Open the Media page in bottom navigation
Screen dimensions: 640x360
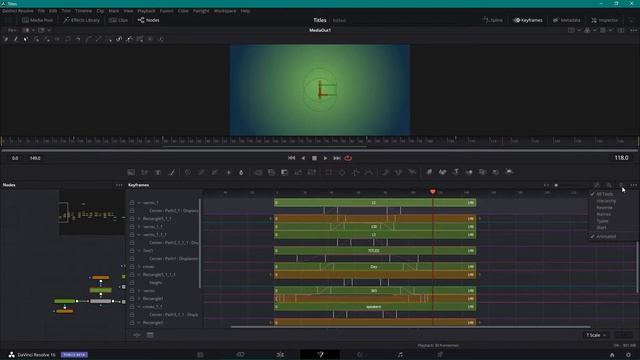click(200, 355)
